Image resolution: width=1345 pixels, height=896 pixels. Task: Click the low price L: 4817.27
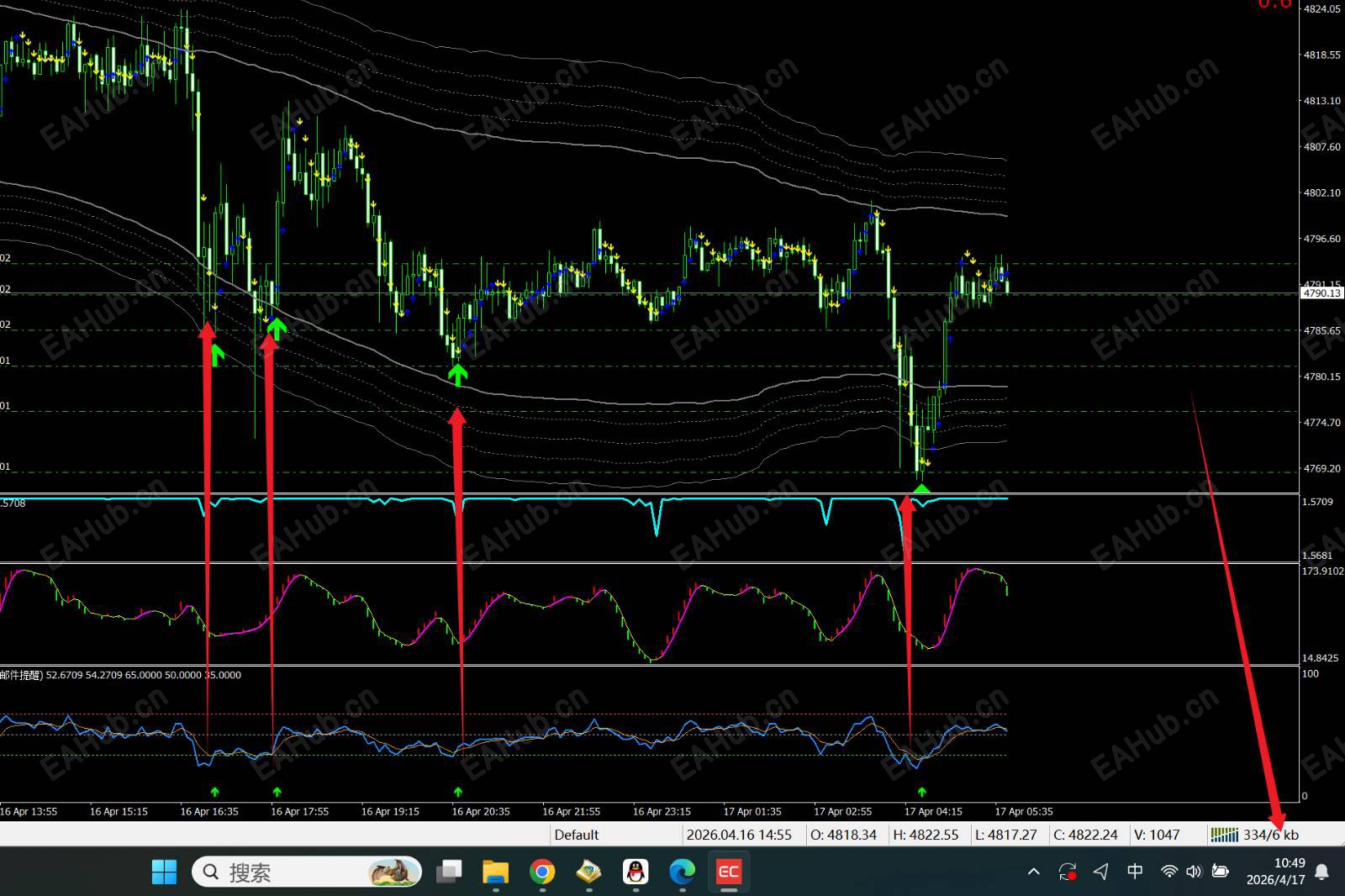1005,835
